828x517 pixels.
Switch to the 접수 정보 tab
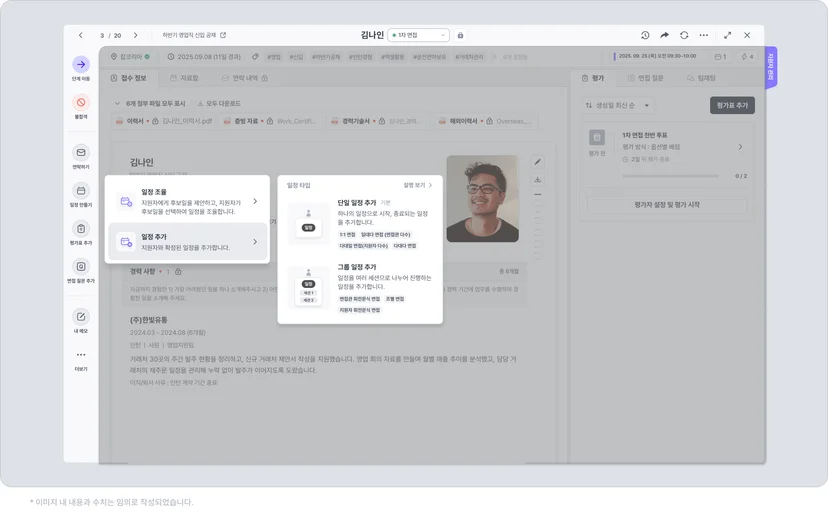128,78
